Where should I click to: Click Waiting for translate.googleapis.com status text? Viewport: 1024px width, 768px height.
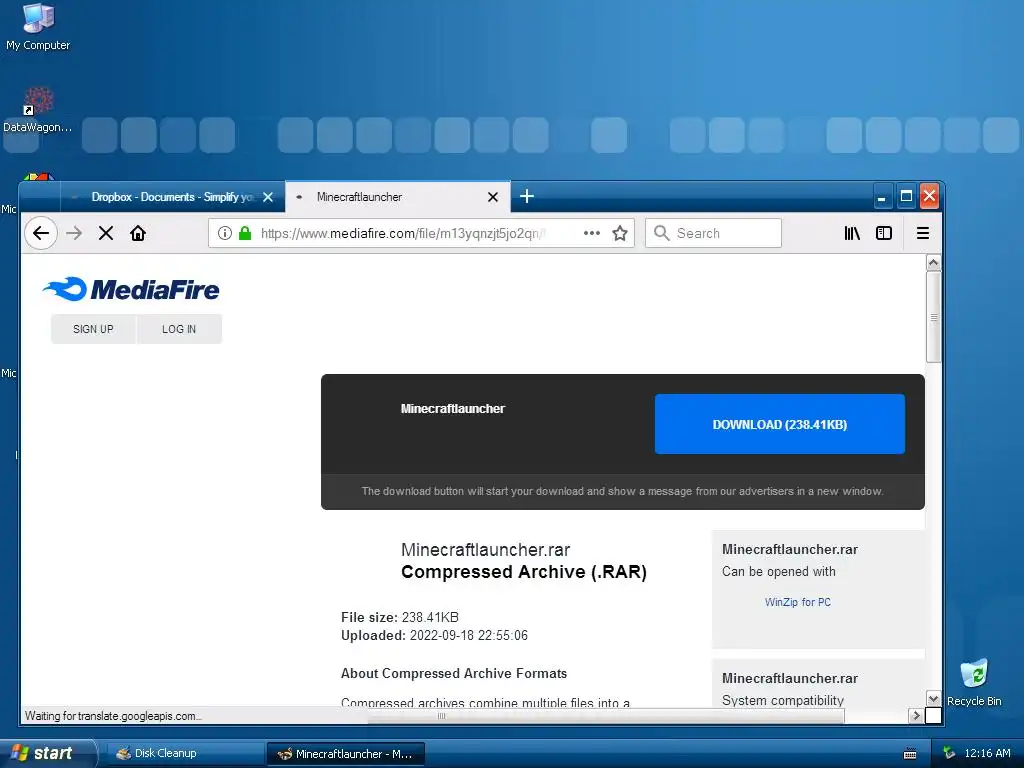tap(113, 716)
